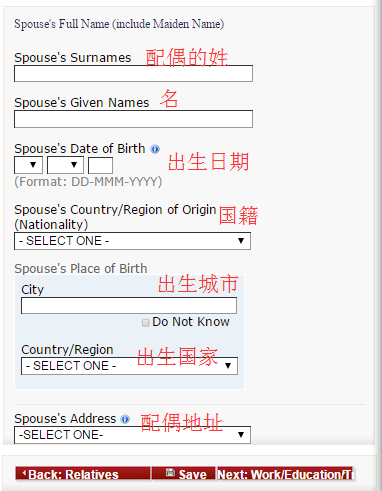Click the back arrow on Back: Relatives
This screenshot has height=491, width=382.
coord(24,473)
